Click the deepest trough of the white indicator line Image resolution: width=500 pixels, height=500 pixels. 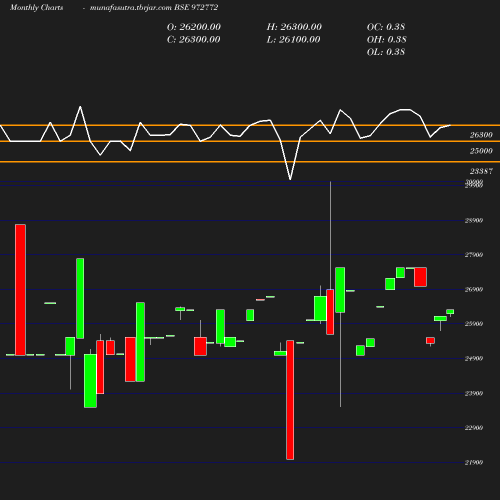[x=290, y=179]
